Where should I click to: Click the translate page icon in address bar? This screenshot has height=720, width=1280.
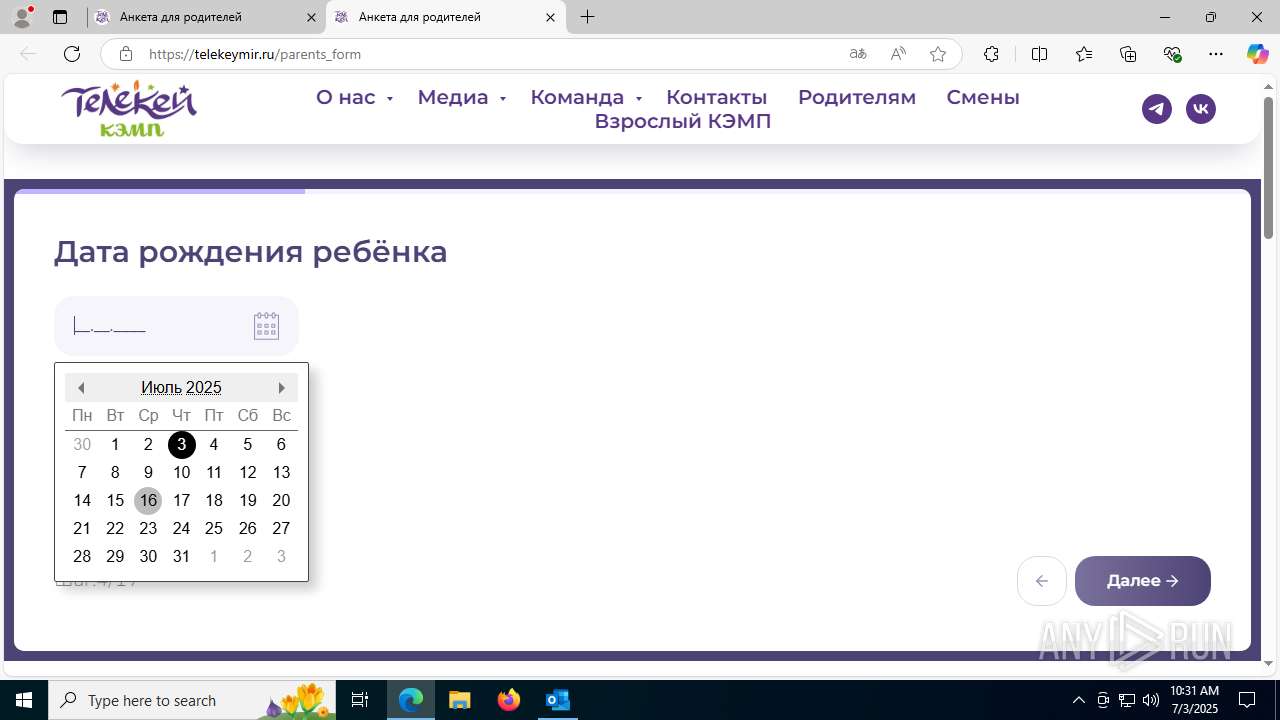858,54
